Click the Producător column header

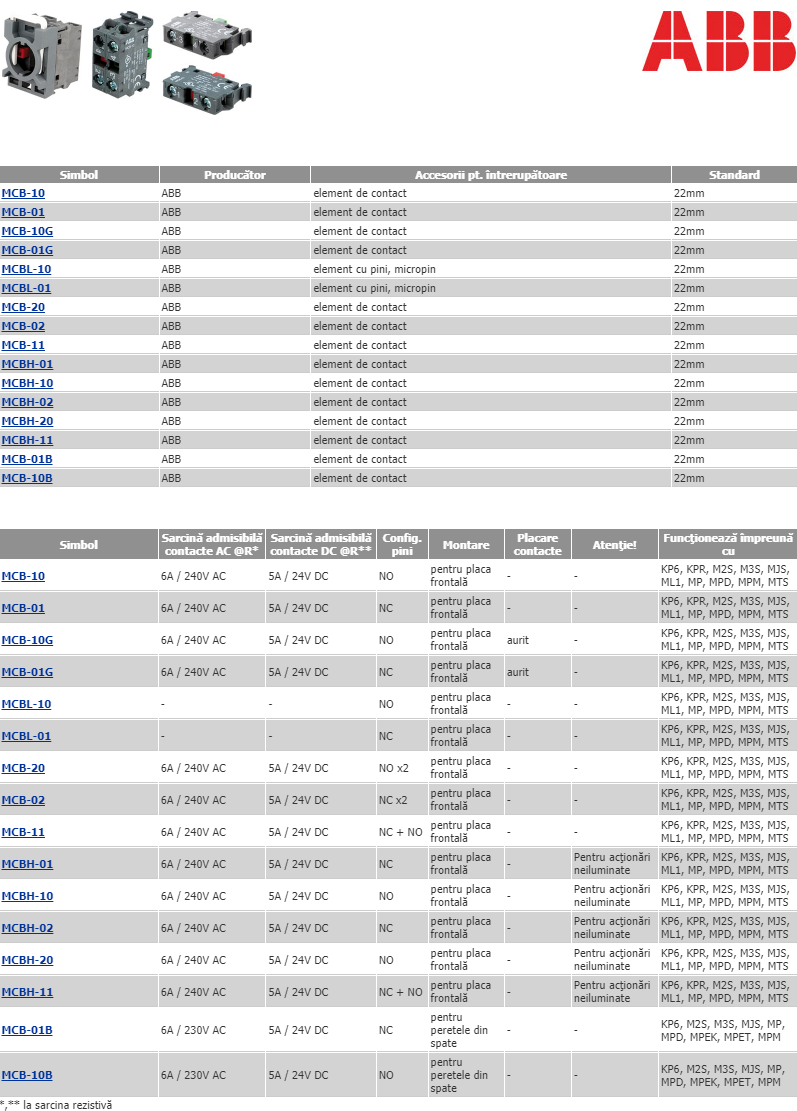coord(234,174)
